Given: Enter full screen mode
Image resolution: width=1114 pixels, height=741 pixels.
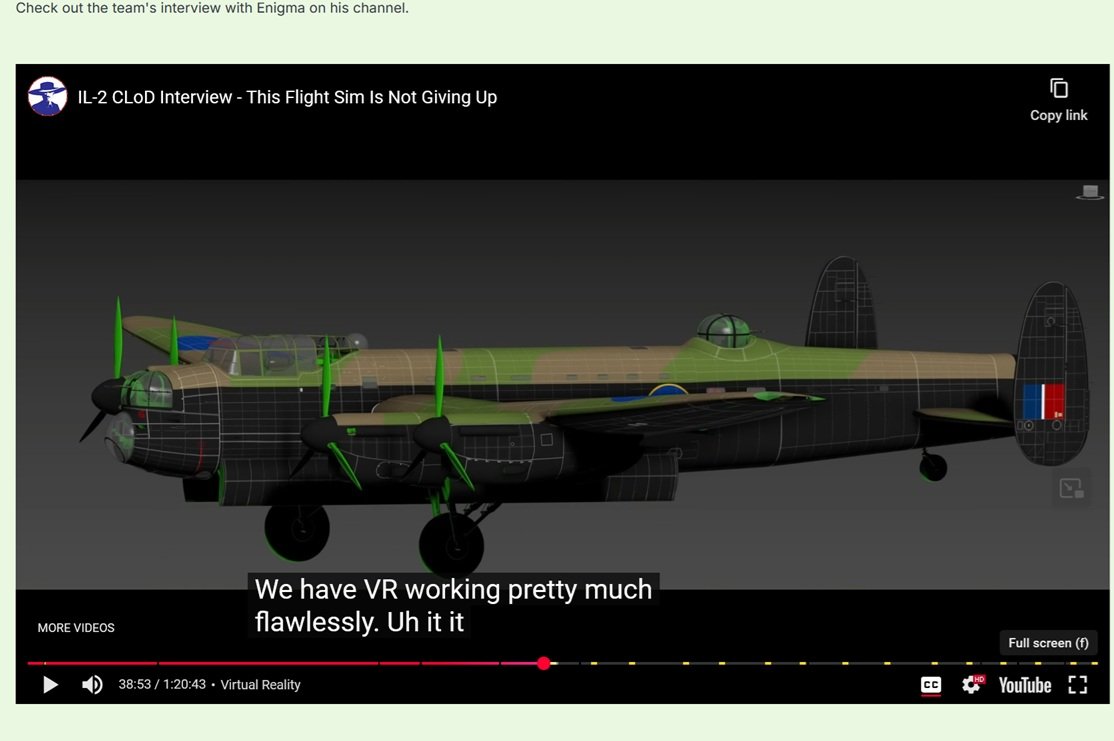Looking at the screenshot, I should click(1078, 685).
